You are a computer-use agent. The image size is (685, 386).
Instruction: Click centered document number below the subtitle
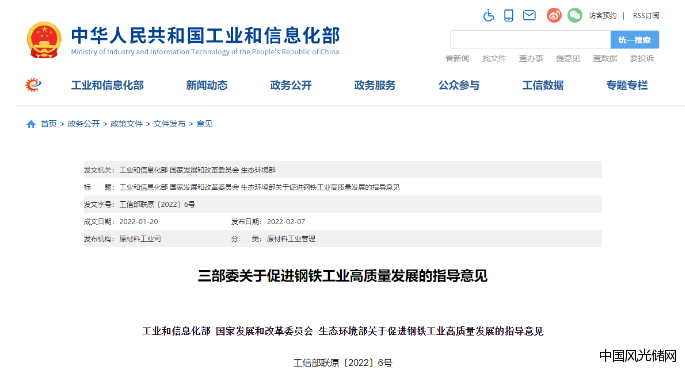(342, 363)
